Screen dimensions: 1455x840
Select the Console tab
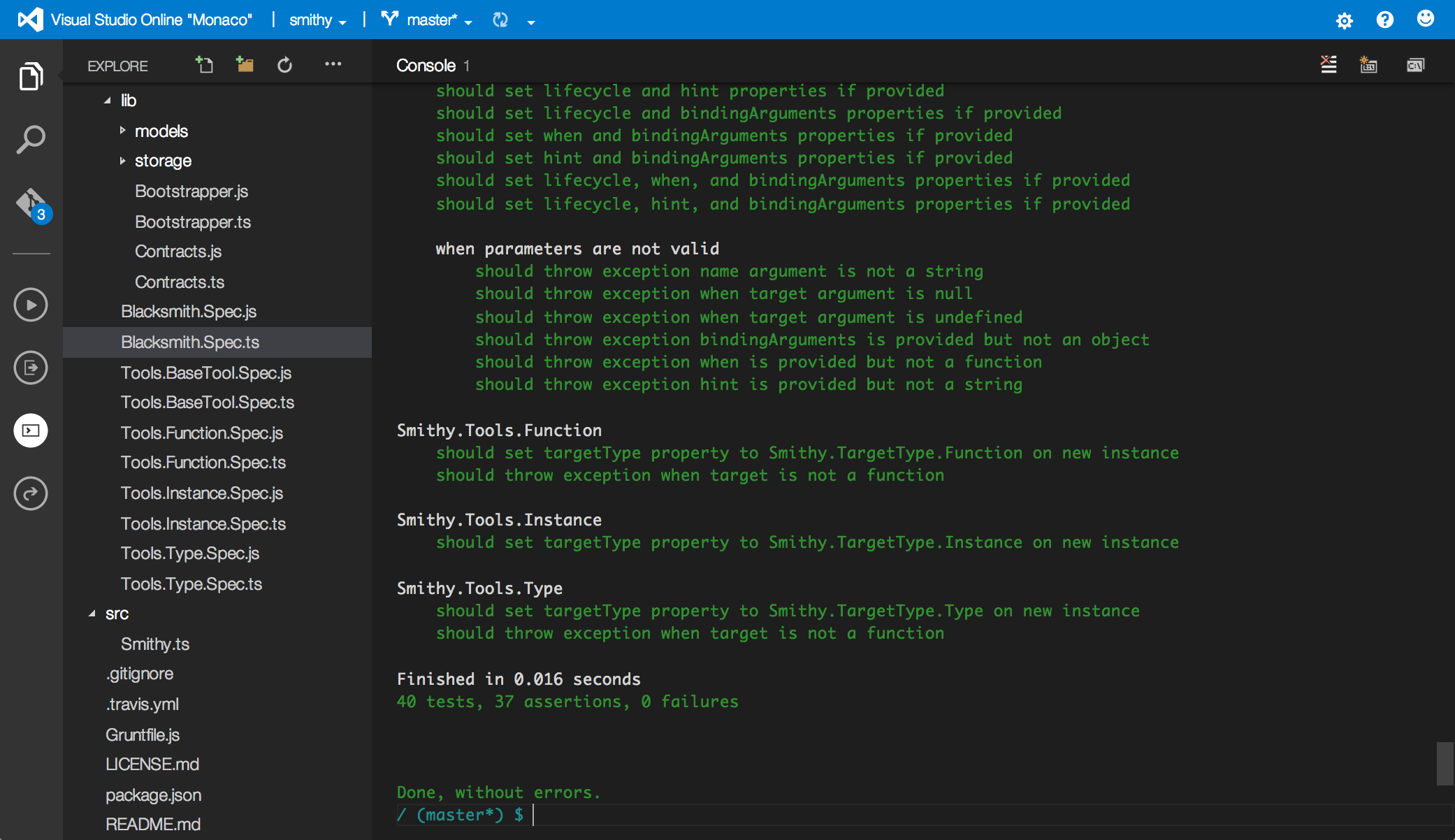[x=426, y=65]
